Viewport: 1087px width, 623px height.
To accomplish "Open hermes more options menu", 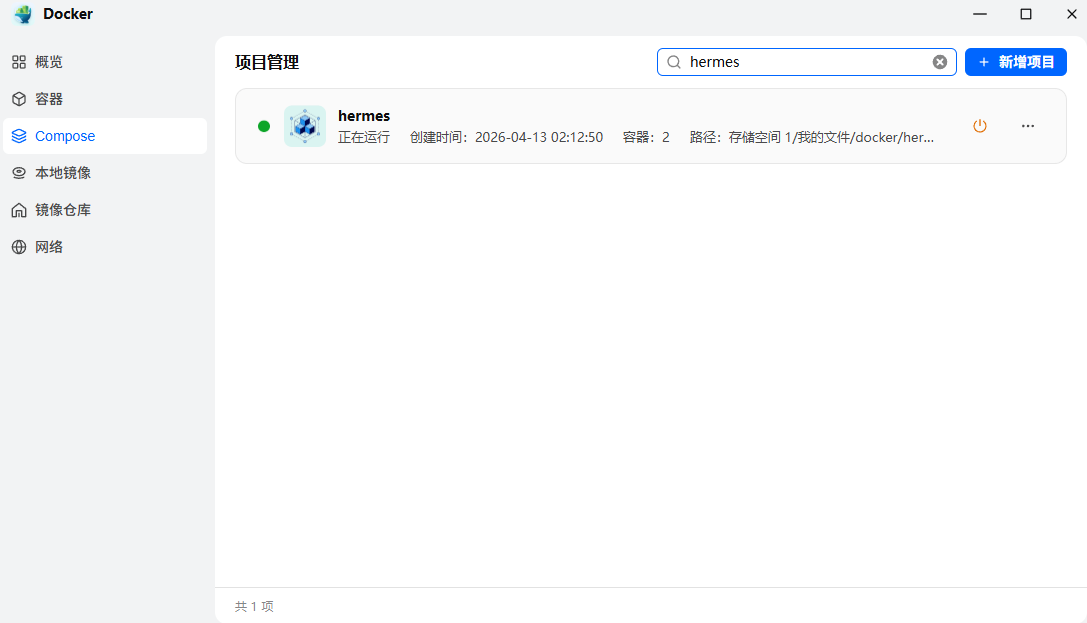I will coord(1028,126).
